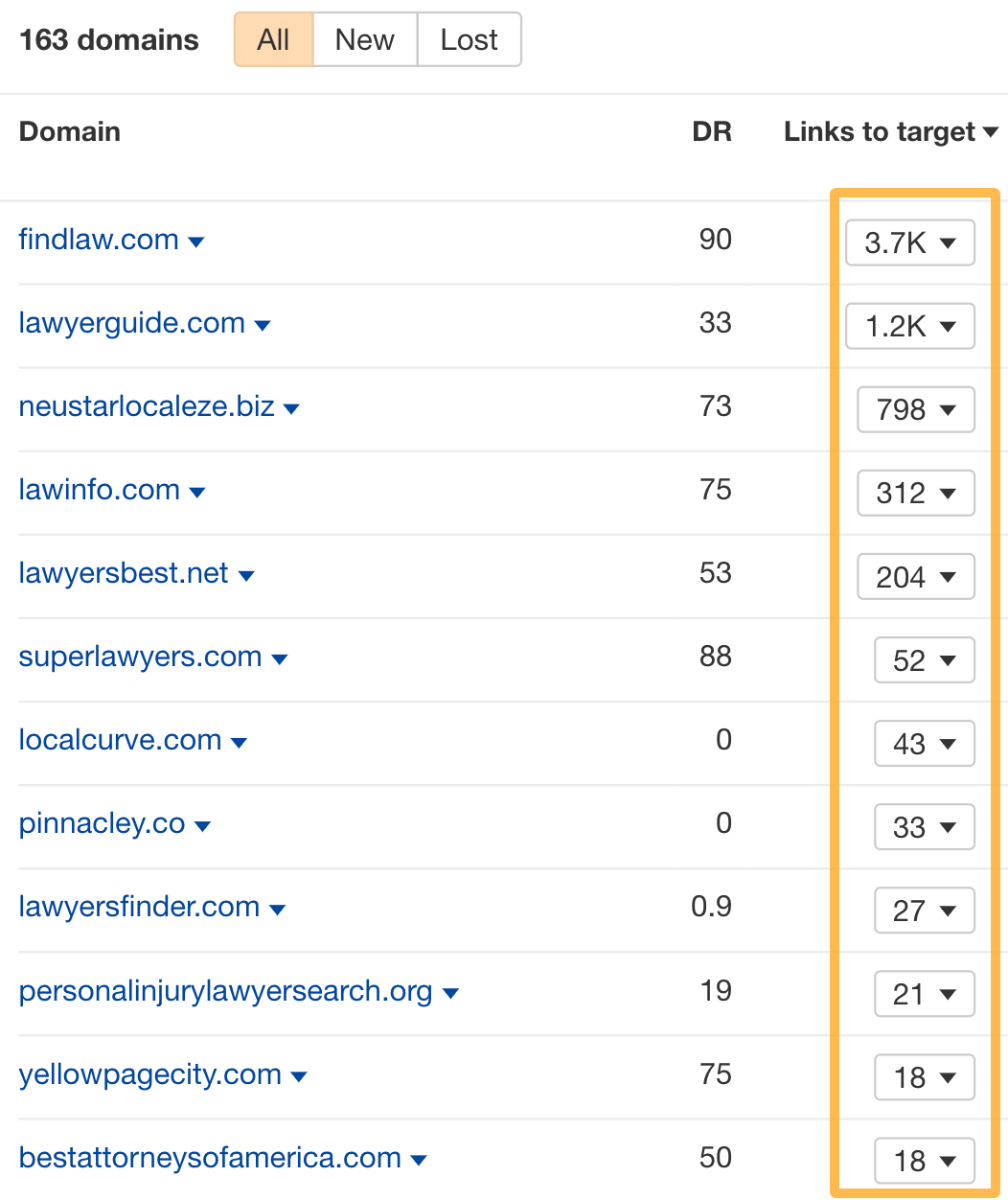1008x1200 pixels.
Task: Open localcurve.com domain link
Action: (121, 740)
